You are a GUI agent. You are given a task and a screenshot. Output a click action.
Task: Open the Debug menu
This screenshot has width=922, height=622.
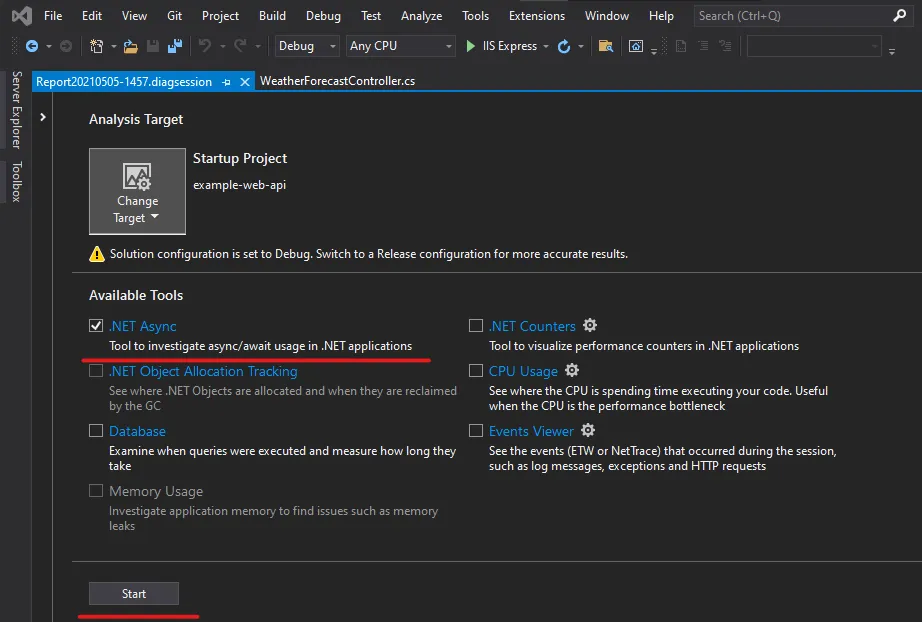click(323, 16)
